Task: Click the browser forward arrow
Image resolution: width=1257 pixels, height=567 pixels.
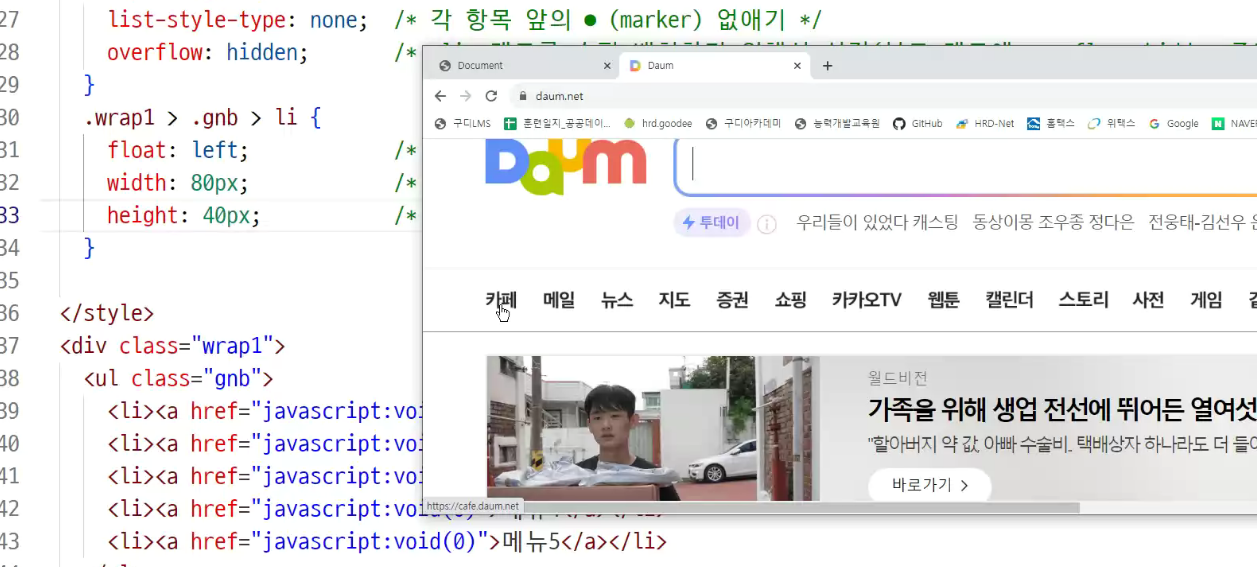Action: 465,96
